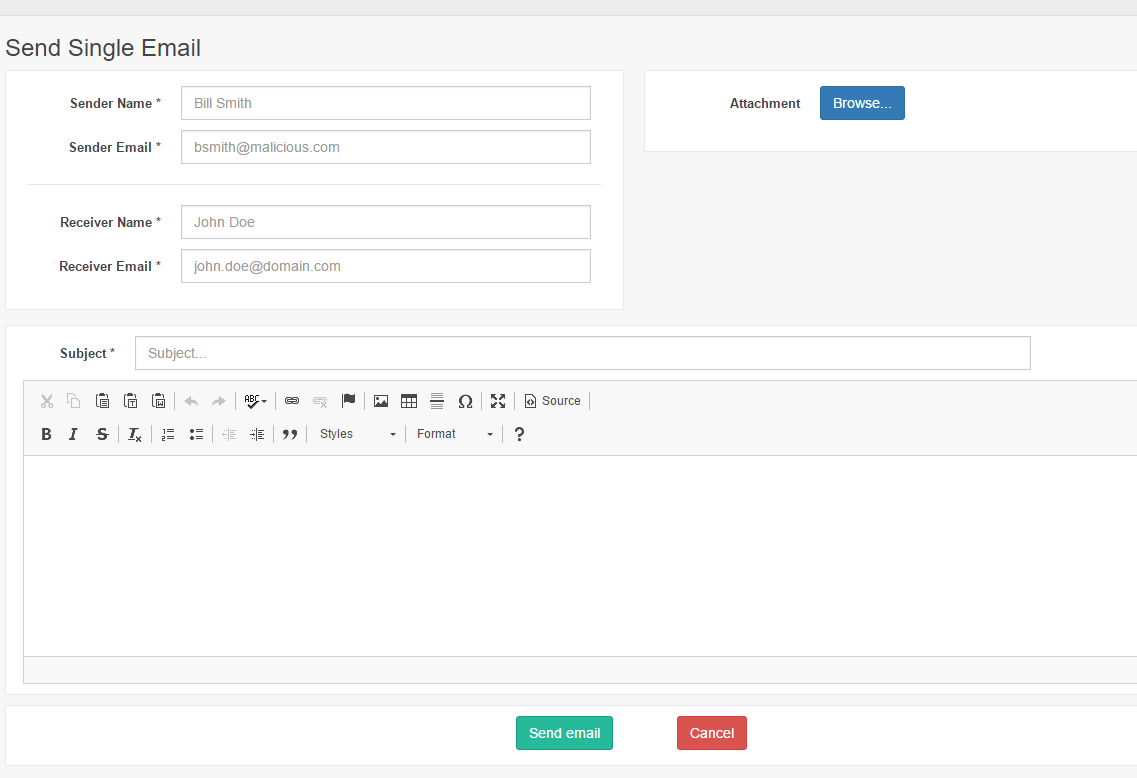This screenshot has width=1137, height=778.
Task: Insert a table into the message
Action: [x=409, y=401]
